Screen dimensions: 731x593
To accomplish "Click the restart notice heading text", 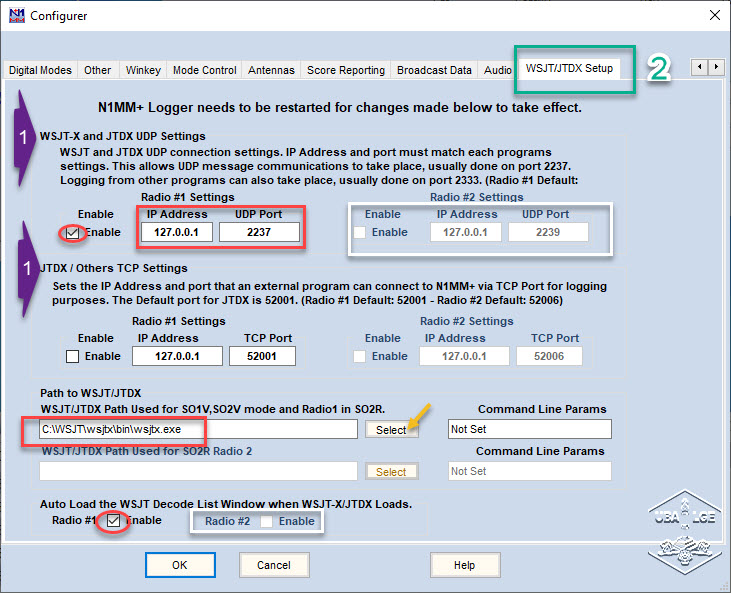I will coord(340,108).
